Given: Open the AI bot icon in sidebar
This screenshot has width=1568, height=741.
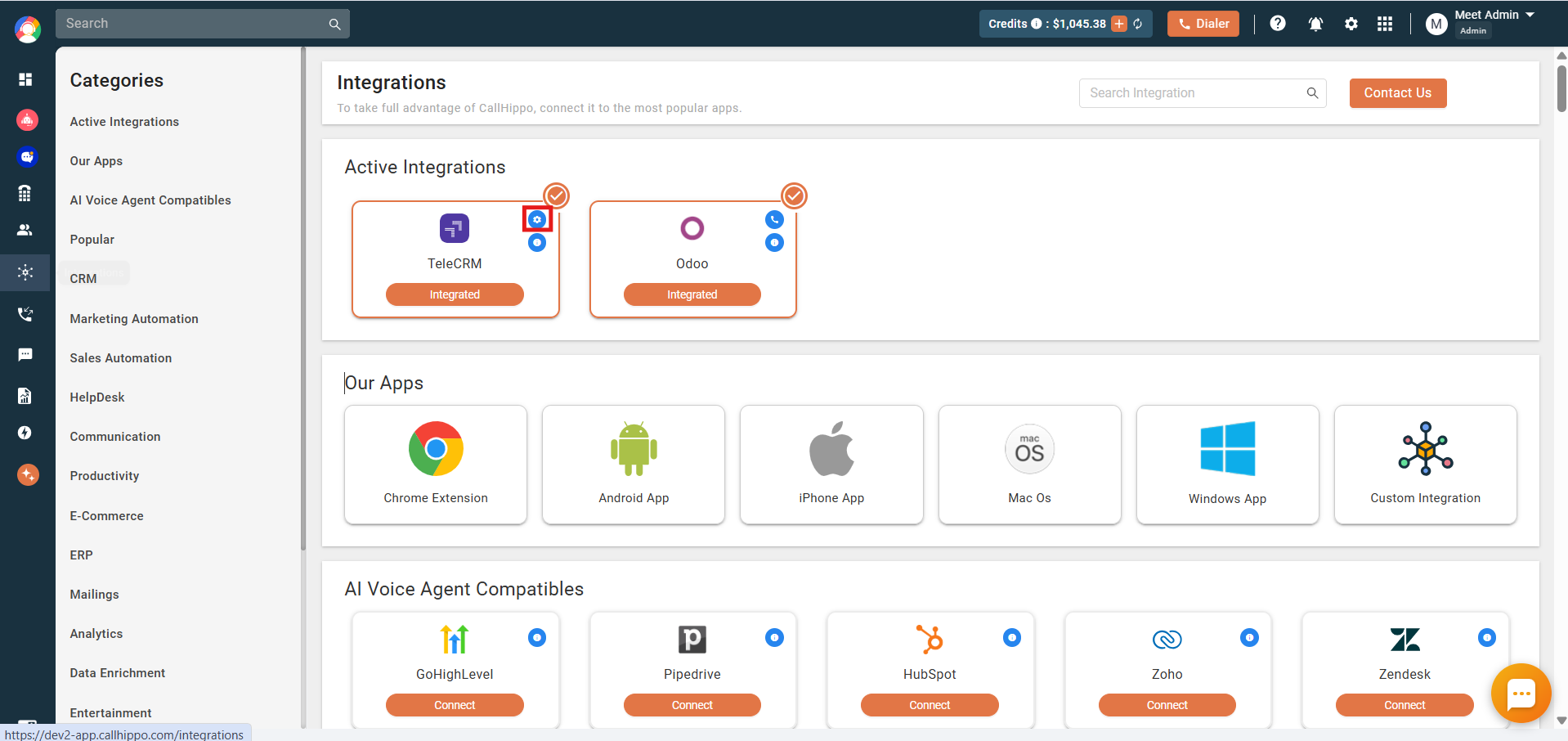Looking at the screenshot, I should pyautogui.click(x=27, y=120).
